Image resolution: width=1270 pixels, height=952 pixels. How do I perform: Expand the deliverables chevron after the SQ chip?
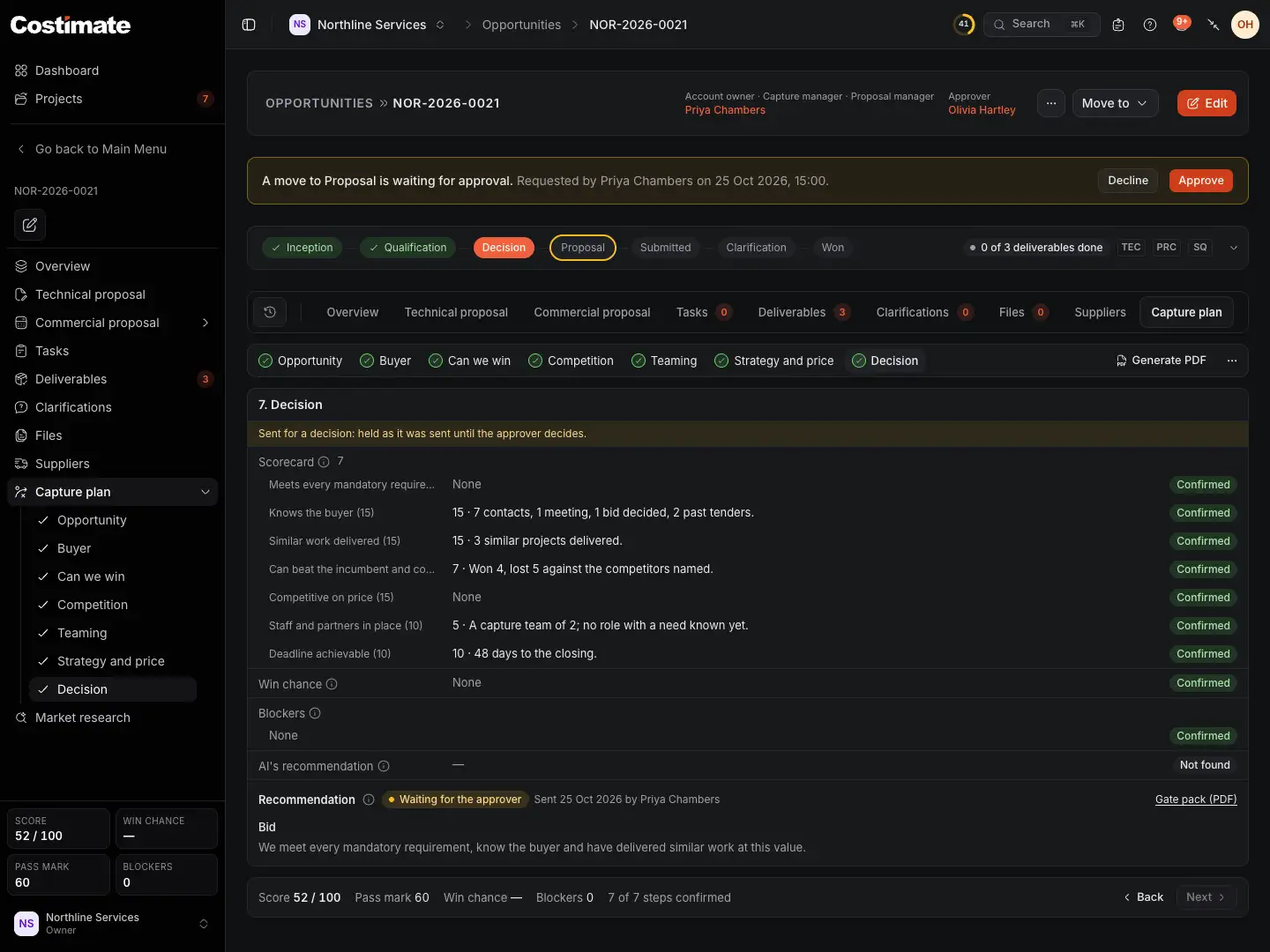click(1234, 248)
